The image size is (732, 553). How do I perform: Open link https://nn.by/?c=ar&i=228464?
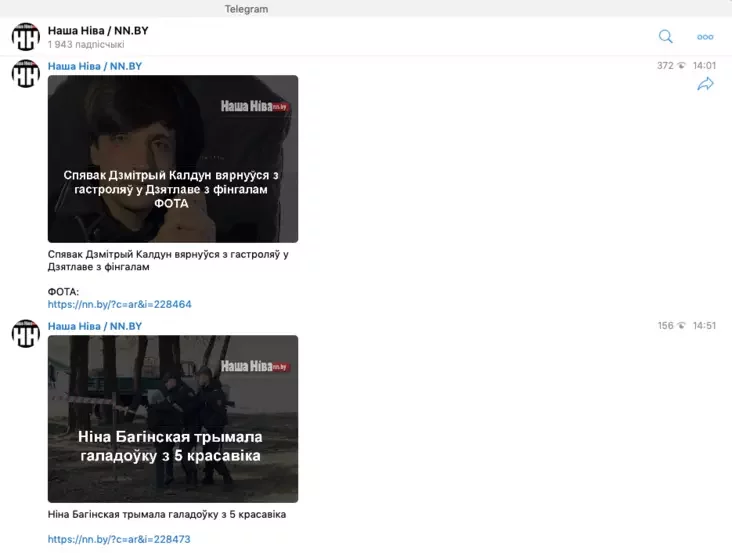coord(120,304)
